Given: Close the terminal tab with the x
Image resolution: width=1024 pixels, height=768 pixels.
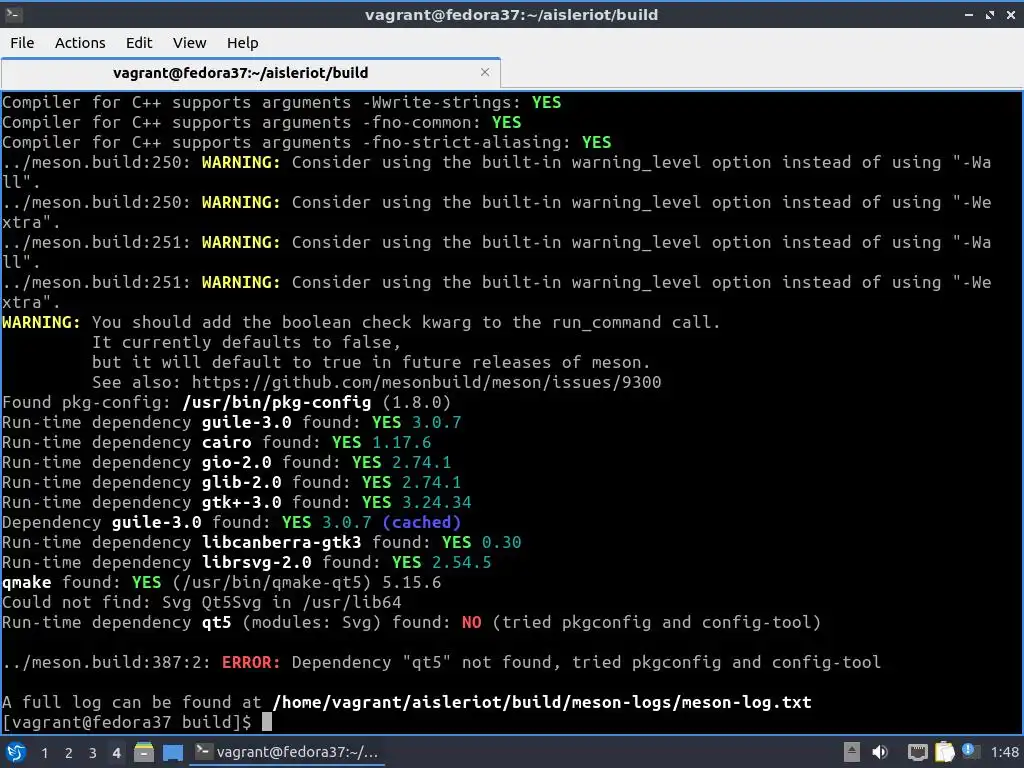Looking at the screenshot, I should click(485, 72).
